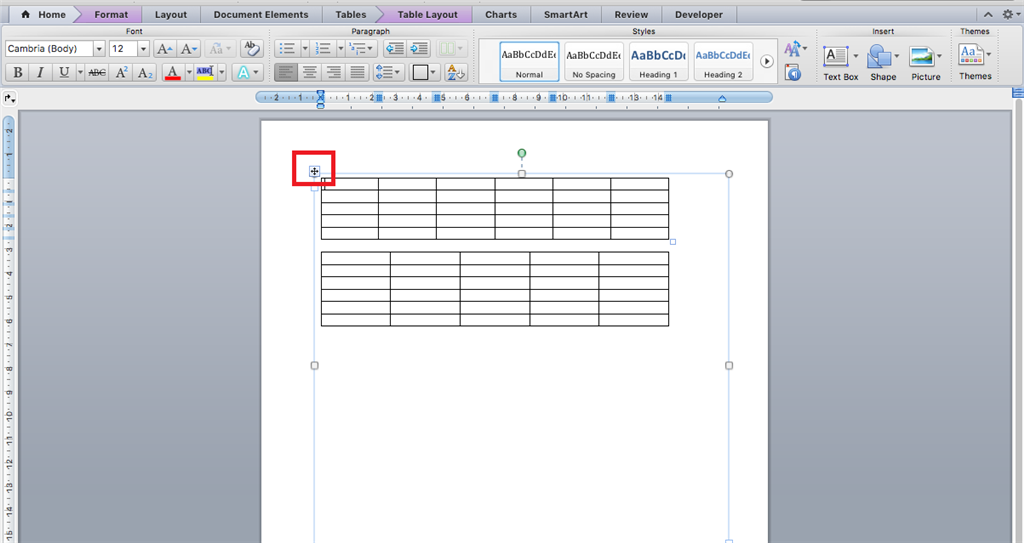Click the right indent marker on ruler

[x=722, y=99]
